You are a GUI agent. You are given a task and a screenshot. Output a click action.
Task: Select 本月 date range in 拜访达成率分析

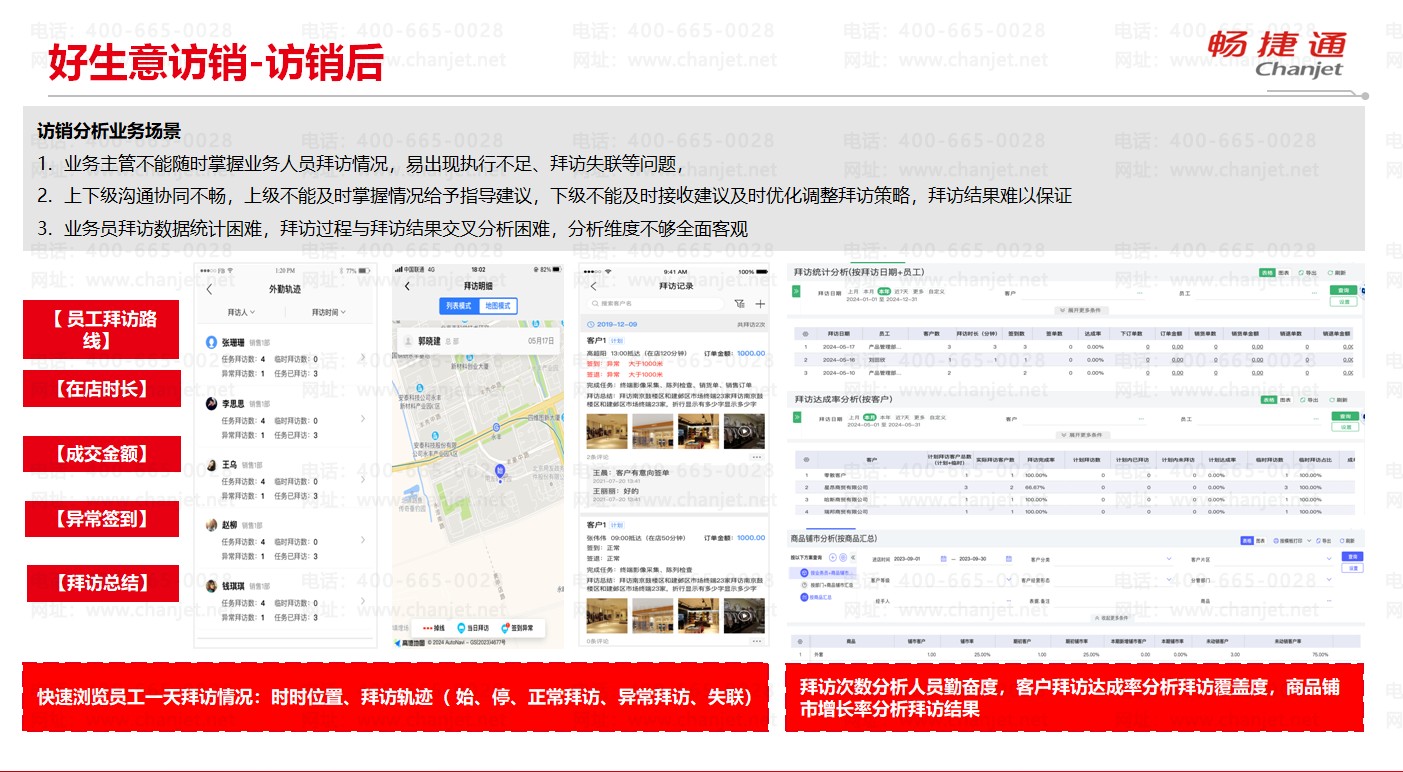pyautogui.click(x=868, y=417)
